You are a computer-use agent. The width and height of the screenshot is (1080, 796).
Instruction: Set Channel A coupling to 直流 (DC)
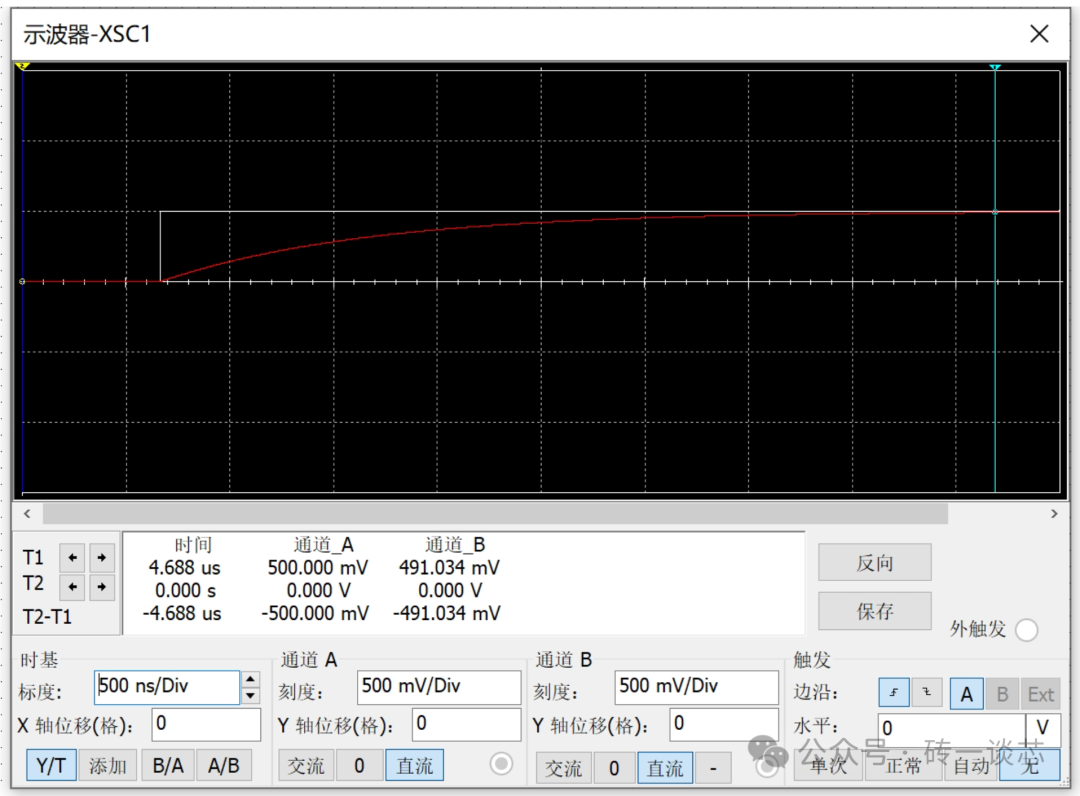point(415,766)
